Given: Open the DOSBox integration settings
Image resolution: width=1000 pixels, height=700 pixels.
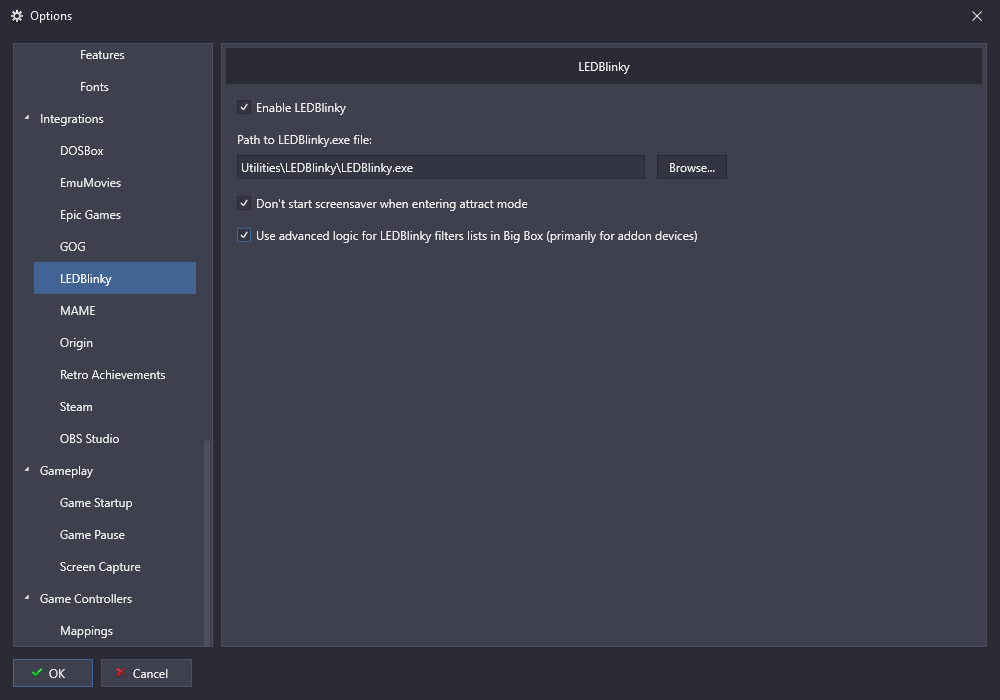Looking at the screenshot, I should click(82, 151).
